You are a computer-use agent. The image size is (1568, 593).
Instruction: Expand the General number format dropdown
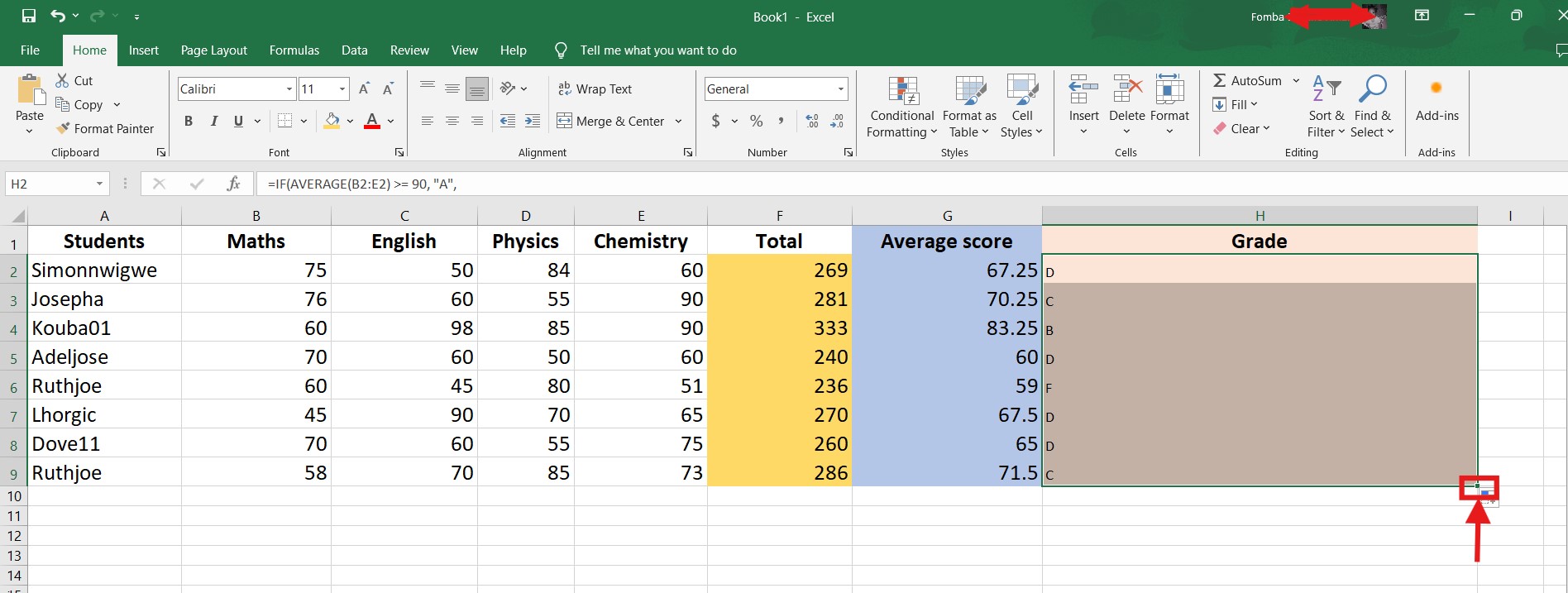click(840, 89)
